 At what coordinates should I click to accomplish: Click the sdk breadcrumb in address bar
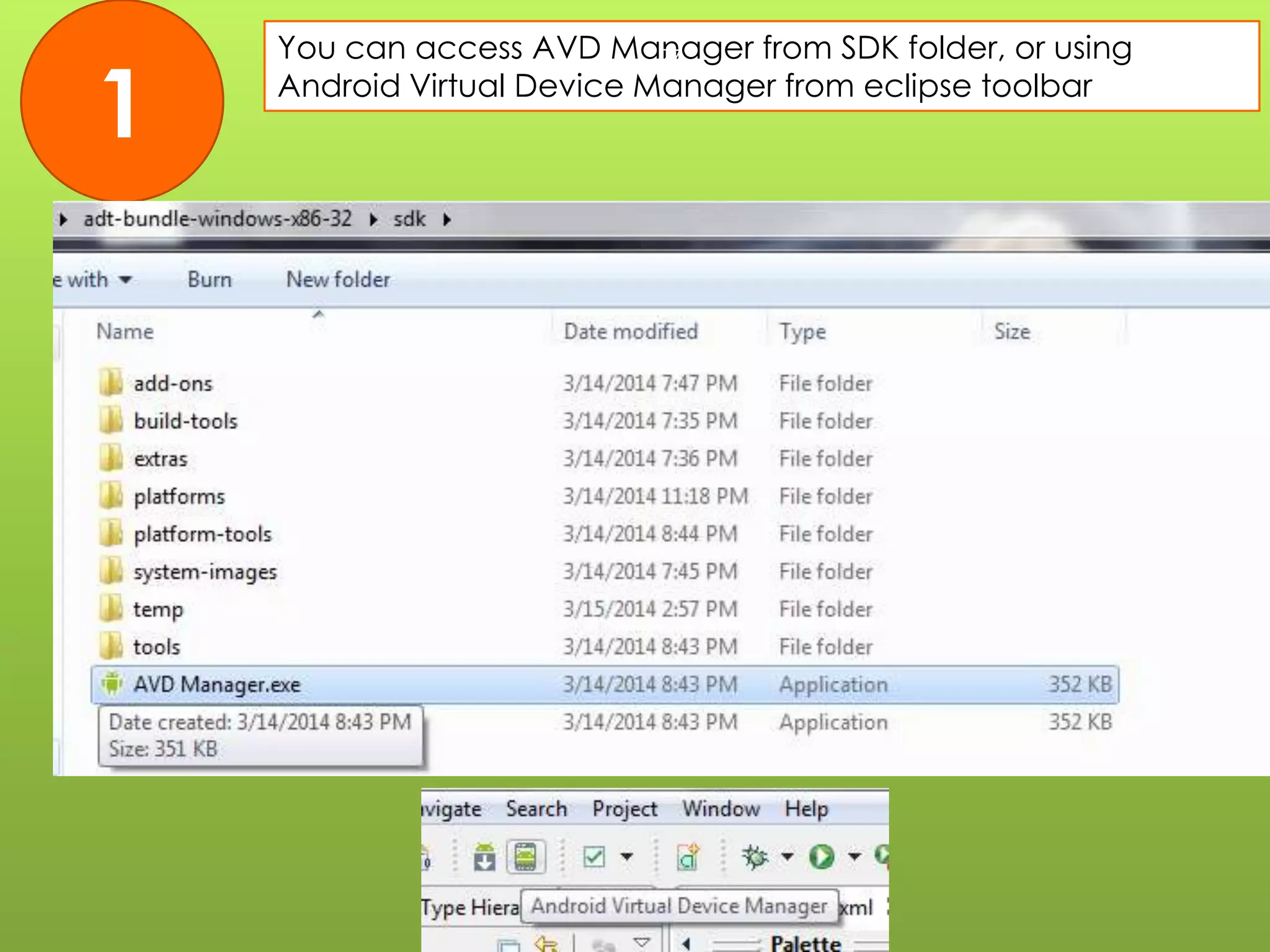click(x=409, y=219)
